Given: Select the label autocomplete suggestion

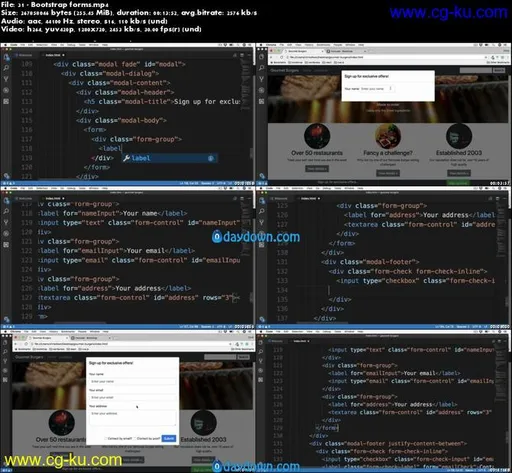Looking at the screenshot, I should [x=170, y=158].
